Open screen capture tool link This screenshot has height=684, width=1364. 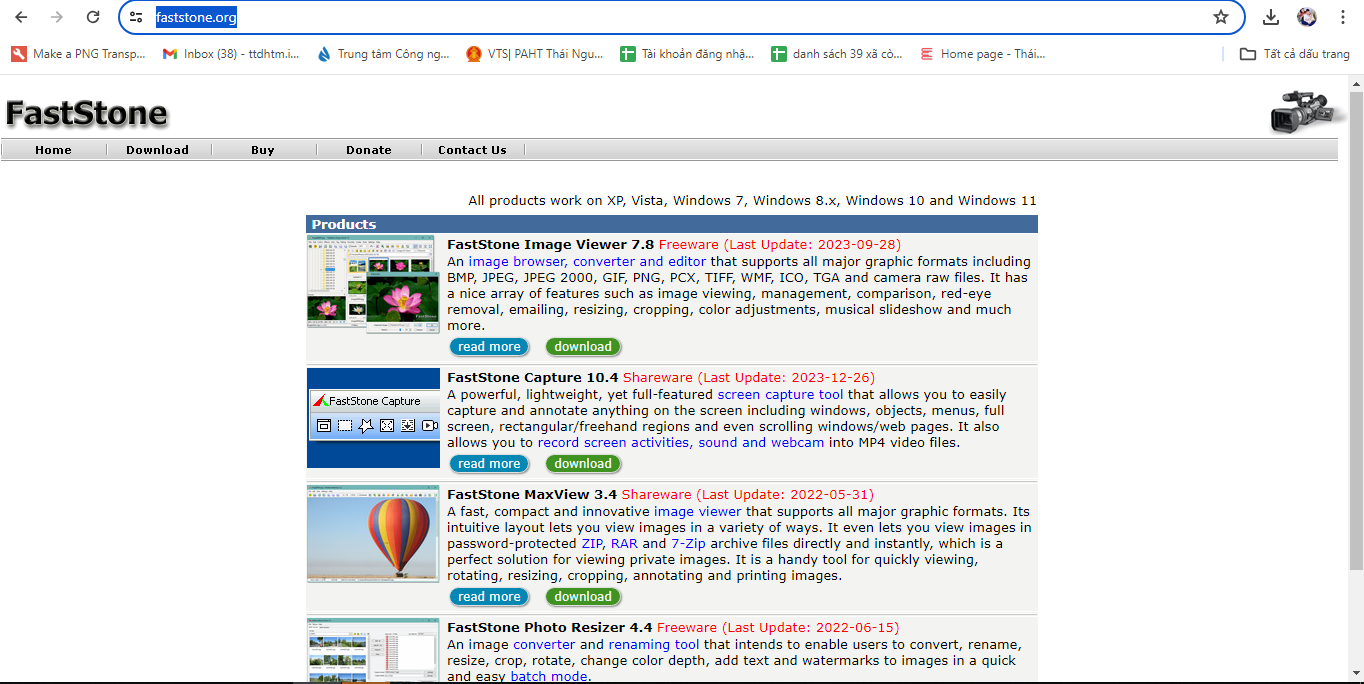780,395
